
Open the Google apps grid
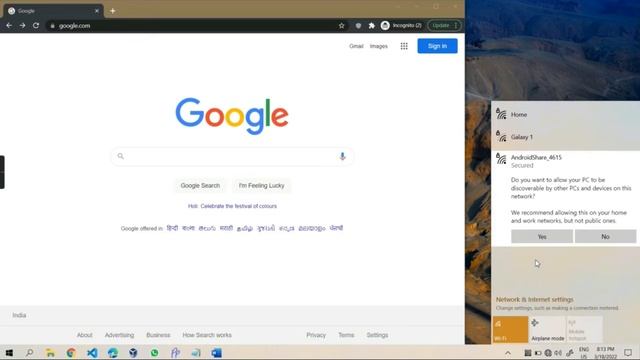click(404, 46)
